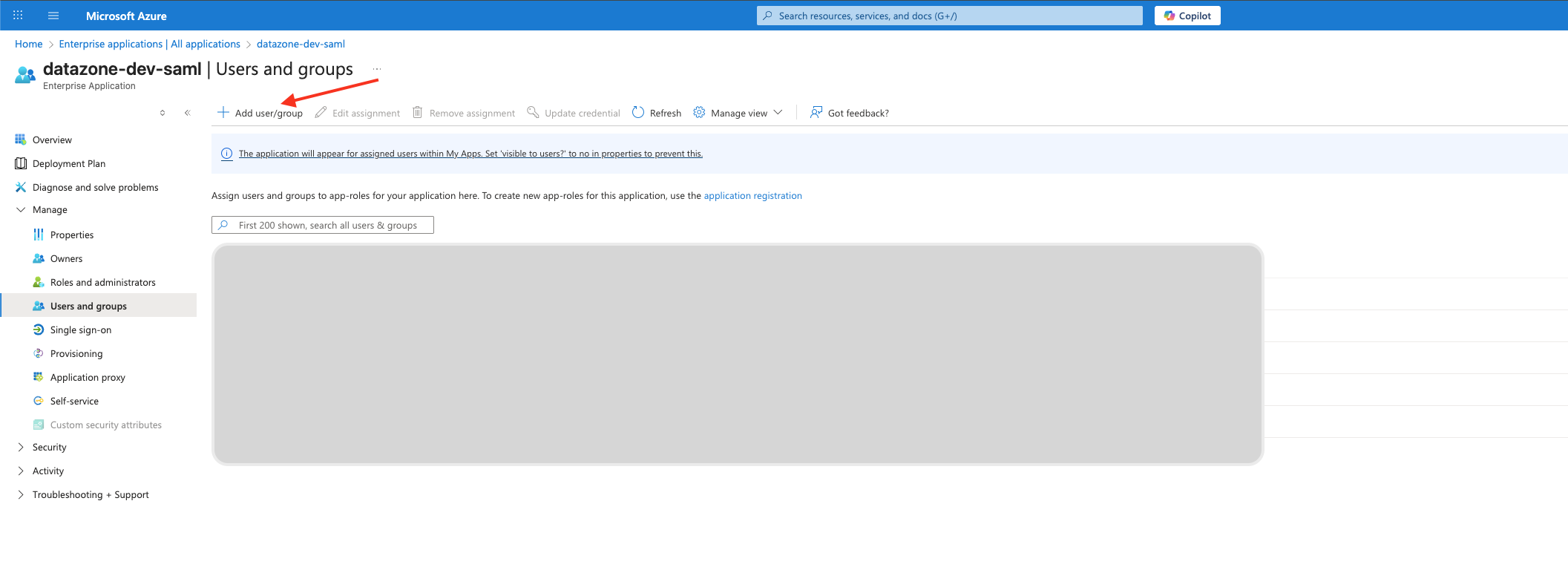Click the info banner about My Apps visibility
This screenshot has height=570, width=1568.
click(470, 154)
